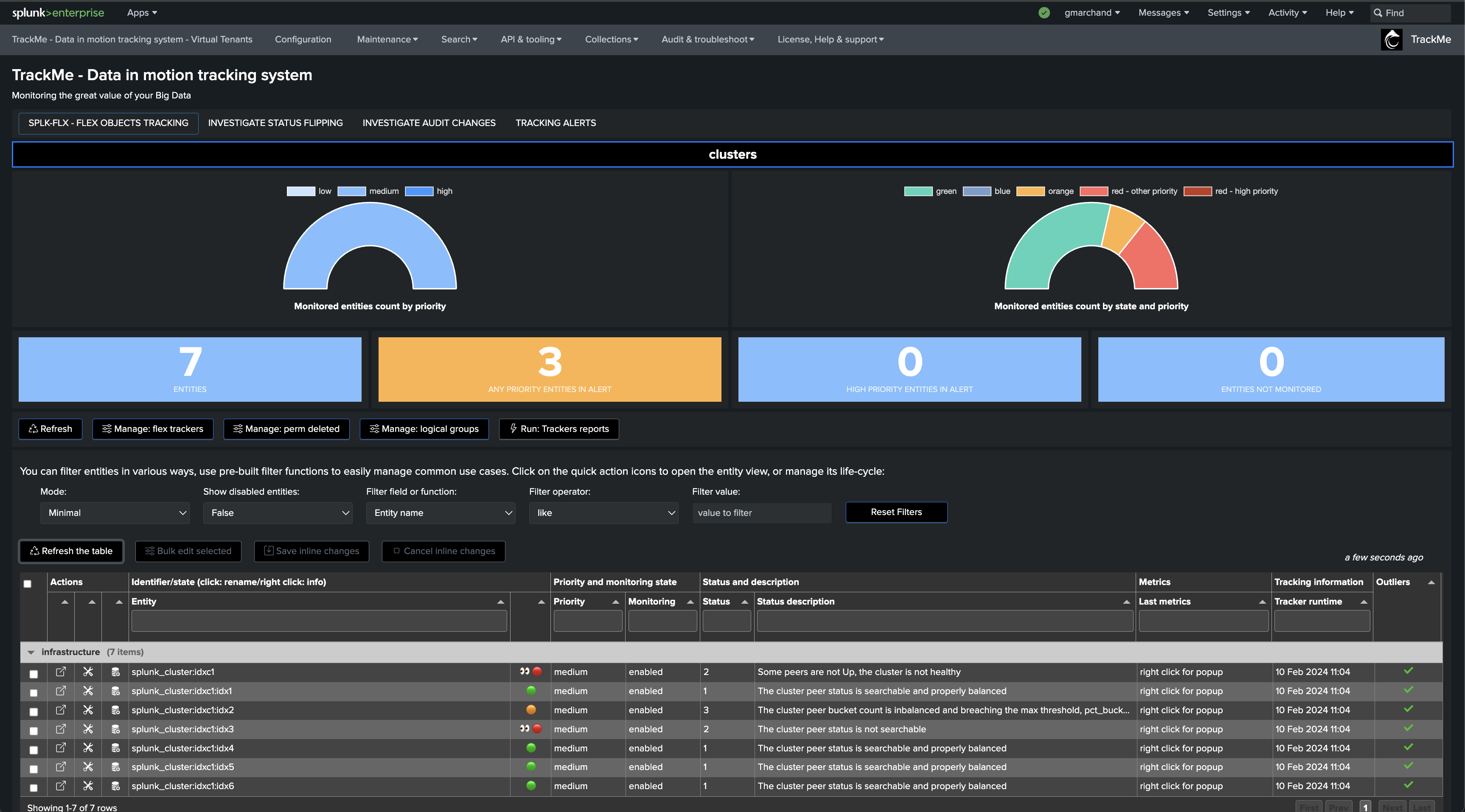Viewport: 1465px width, 812px height.
Task: Click the Refresh button
Action: click(50, 429)
